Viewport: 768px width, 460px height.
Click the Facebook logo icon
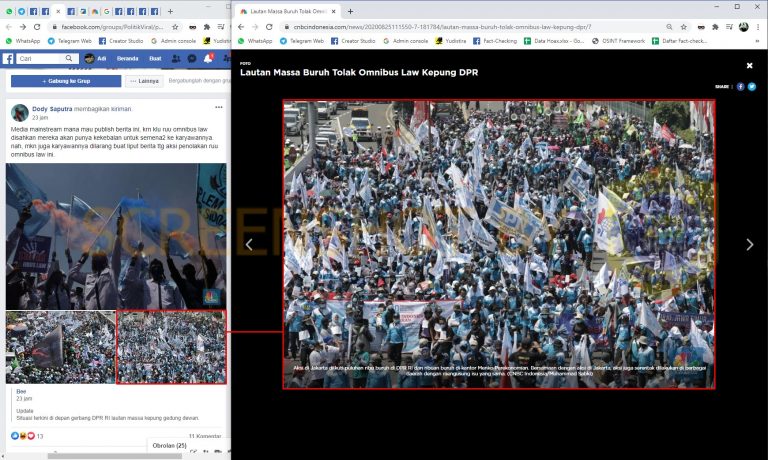pos(8,59)
